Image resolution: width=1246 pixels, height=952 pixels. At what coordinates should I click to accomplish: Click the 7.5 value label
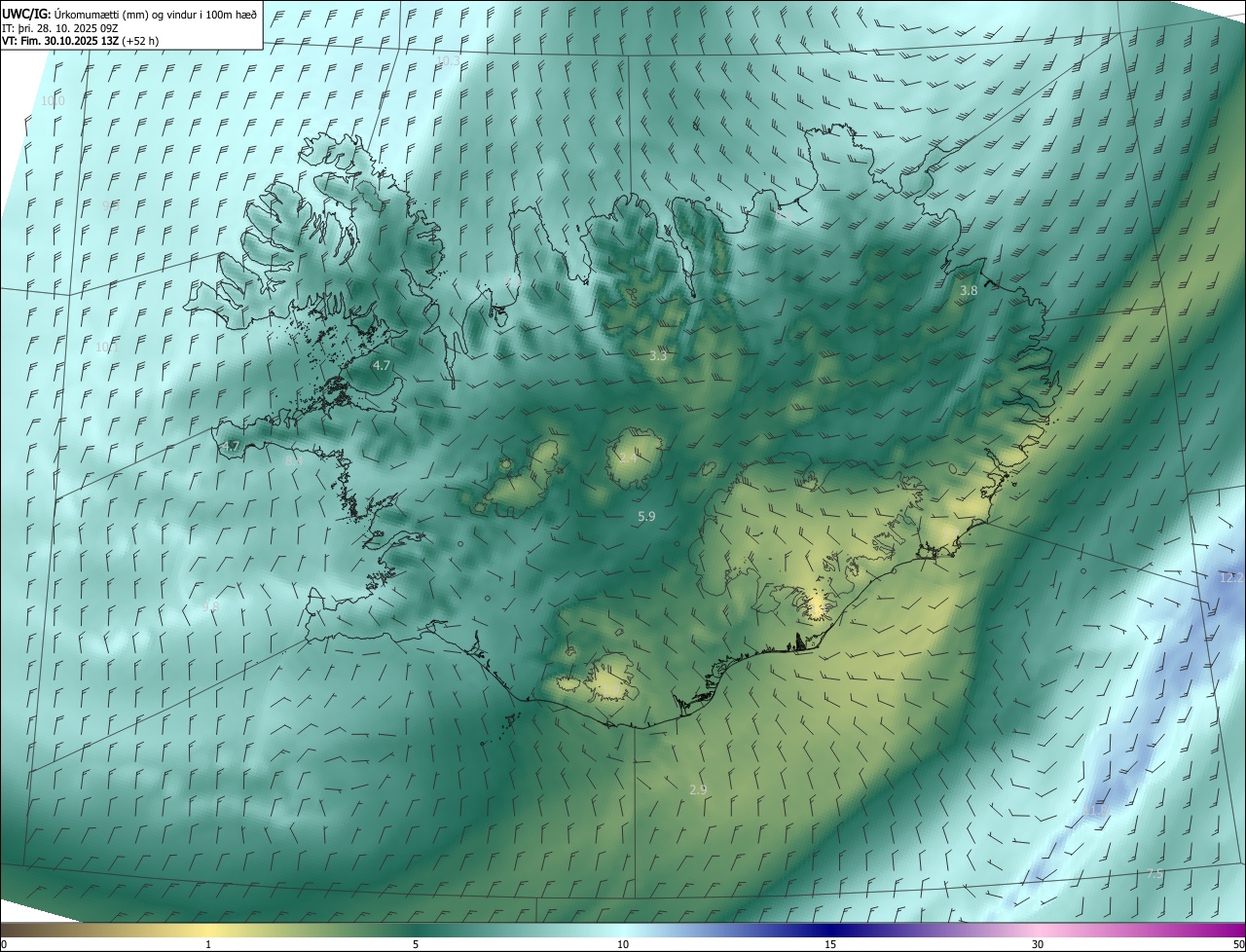[x=1154, y=874]
